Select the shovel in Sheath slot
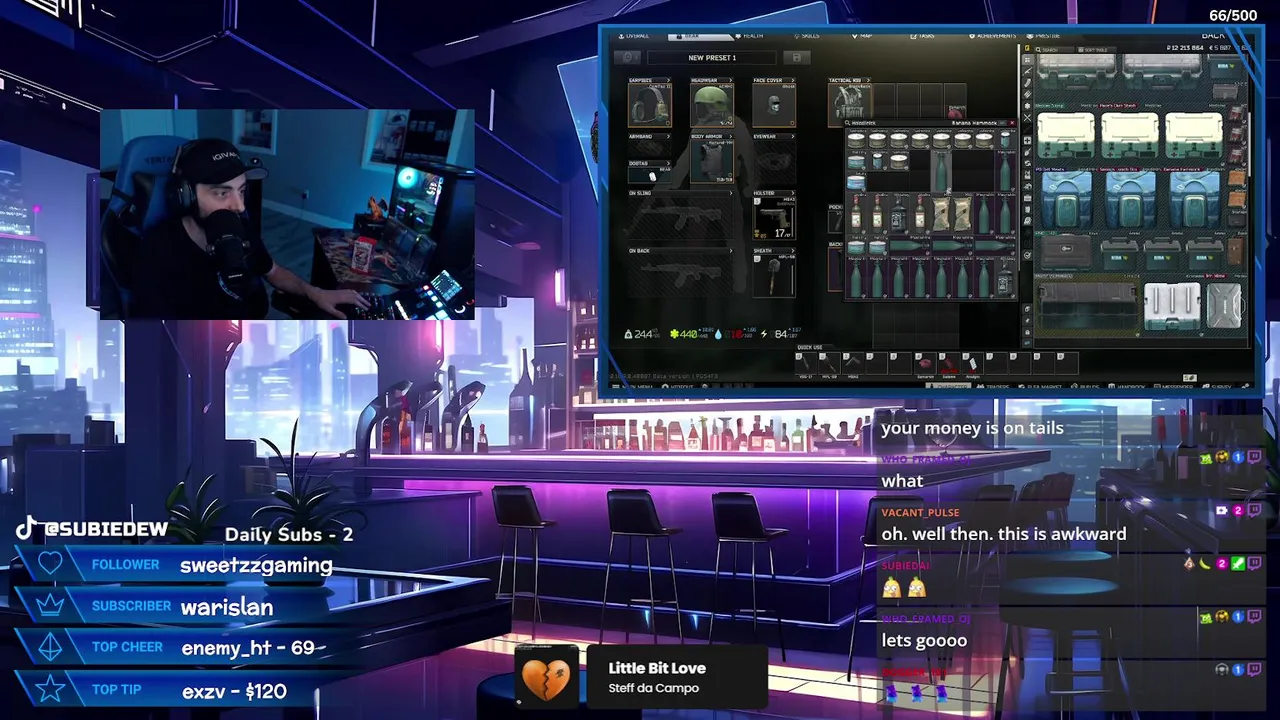 pyautogui.click(x=774, y=276)
